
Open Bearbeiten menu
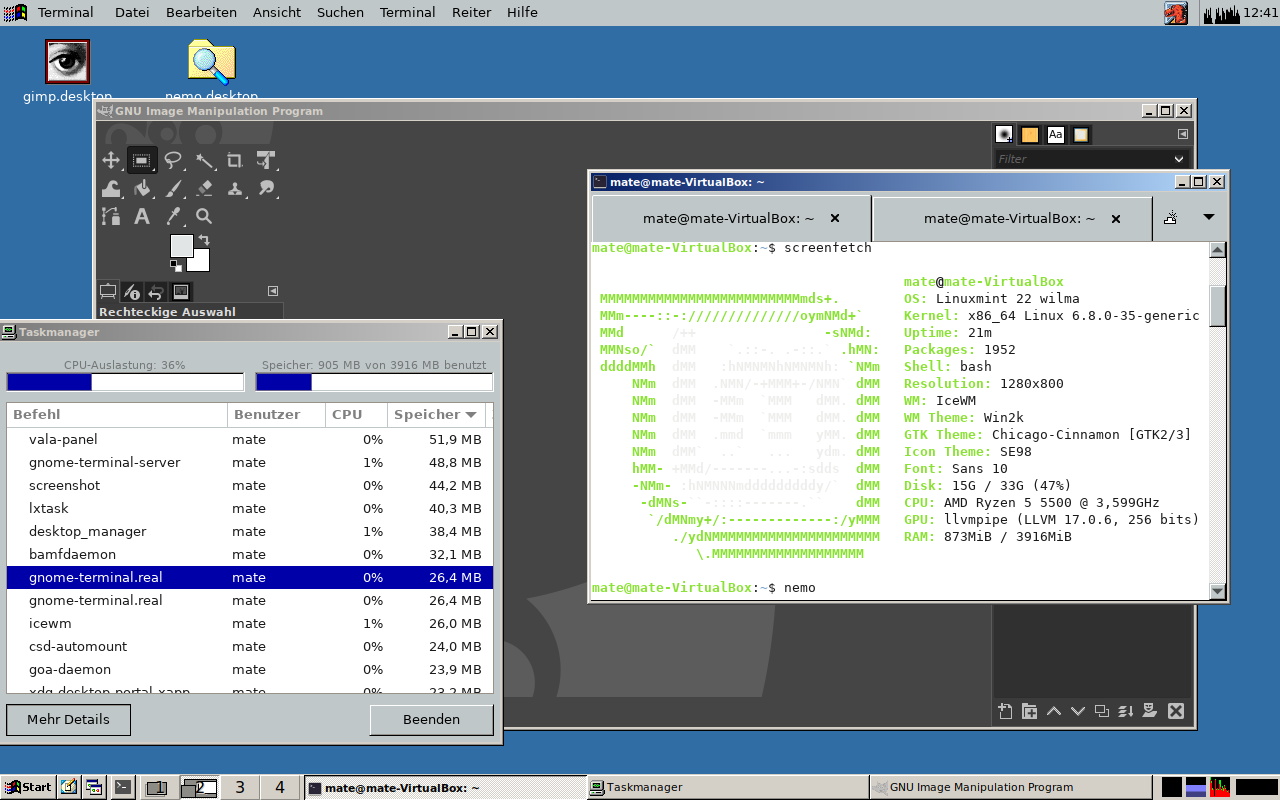tap(201, 12)
